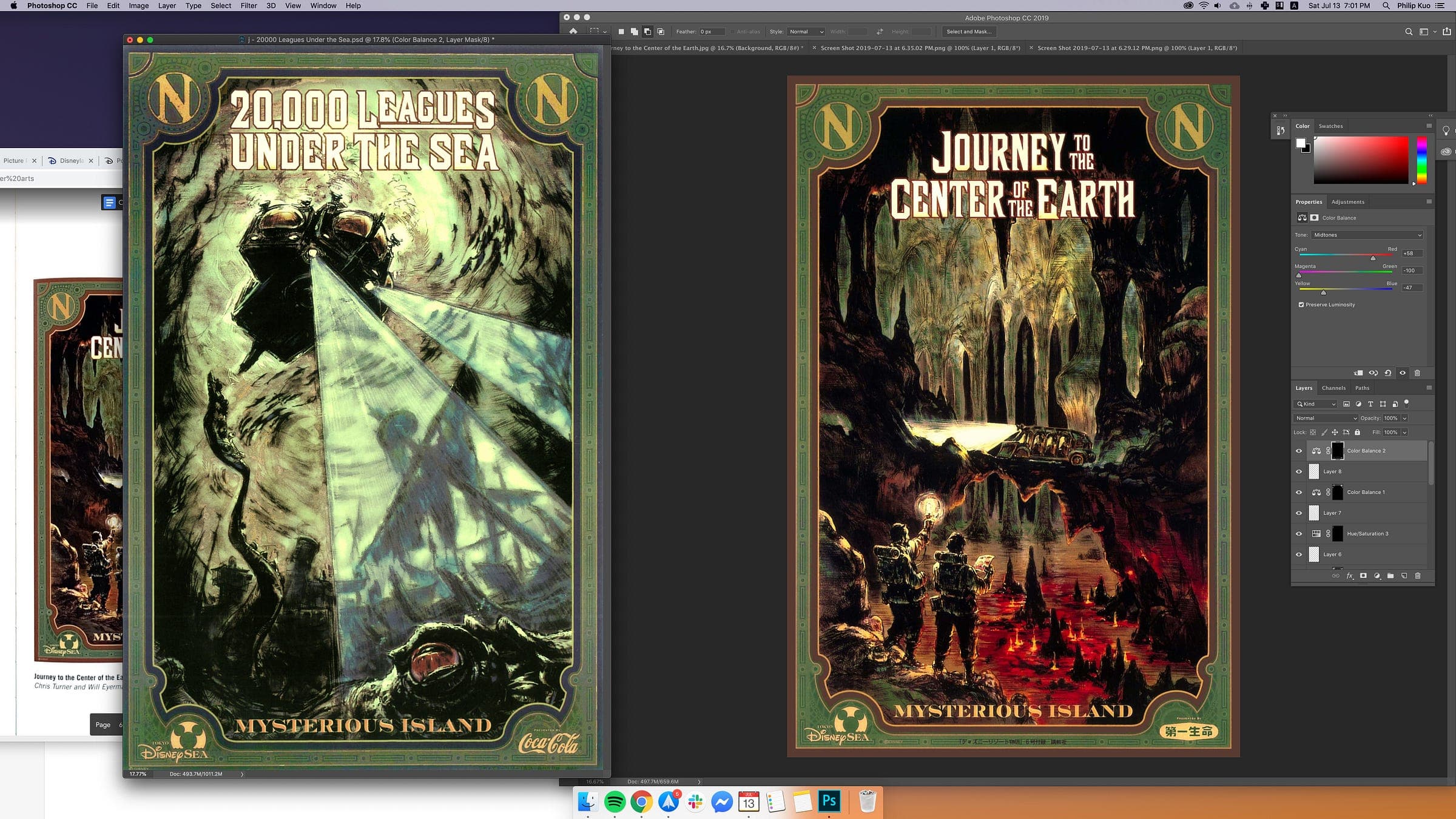Image resolution: width=1456 pixels, height=819 pixels.
Task: Hide Layer 8 with its eye icon
Action: [1299, 471]
